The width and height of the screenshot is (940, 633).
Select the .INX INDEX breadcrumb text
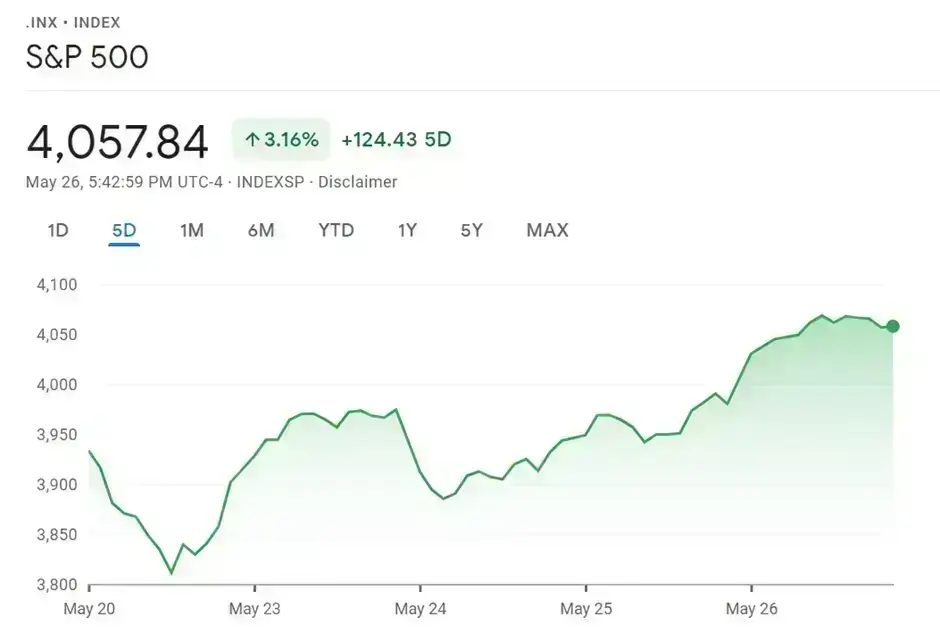point(73,22)
